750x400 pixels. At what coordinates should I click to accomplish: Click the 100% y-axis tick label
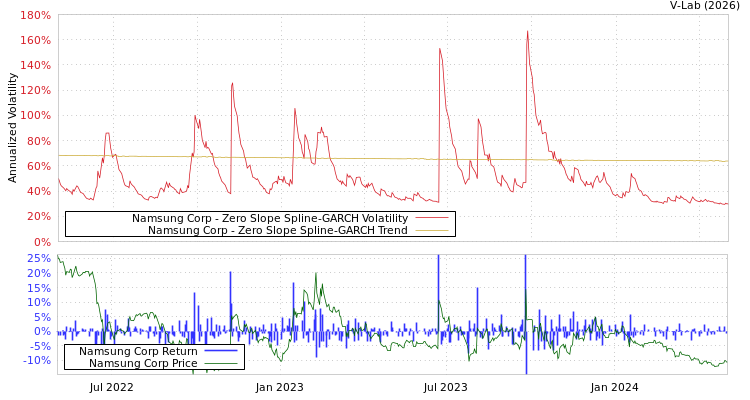pyautogui.click(x=35, y=116)
